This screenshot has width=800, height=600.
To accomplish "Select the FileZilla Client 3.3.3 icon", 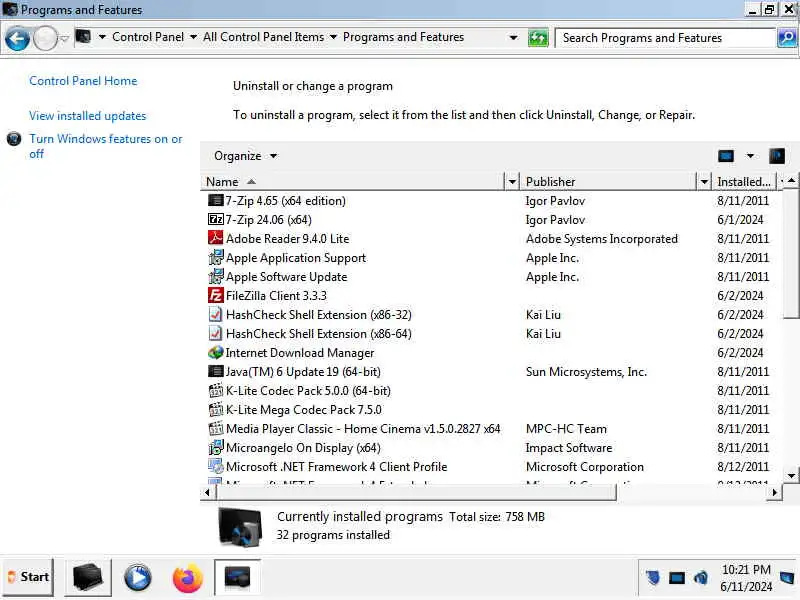I will (216, 295).
